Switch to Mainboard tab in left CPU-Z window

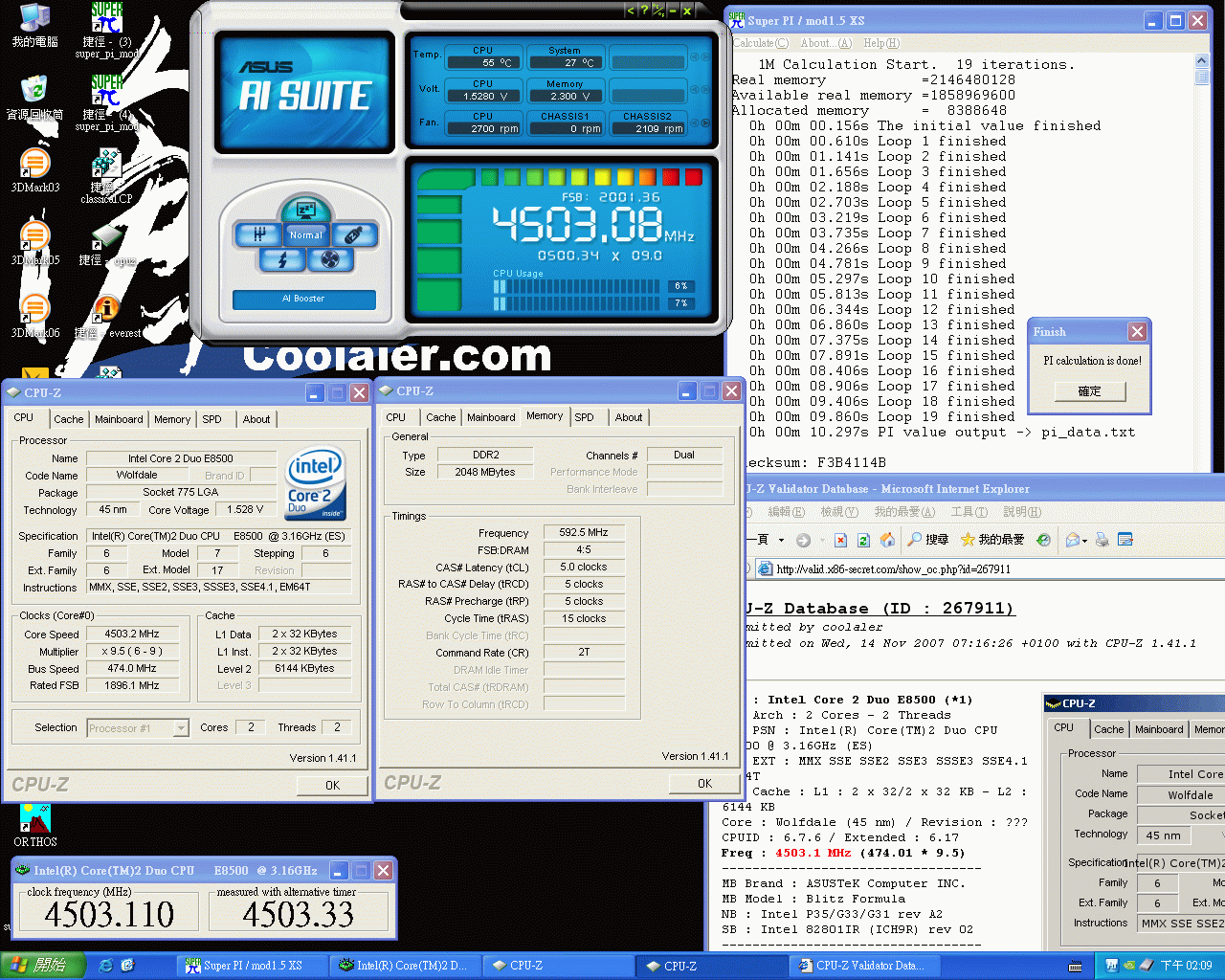[119, 419]
